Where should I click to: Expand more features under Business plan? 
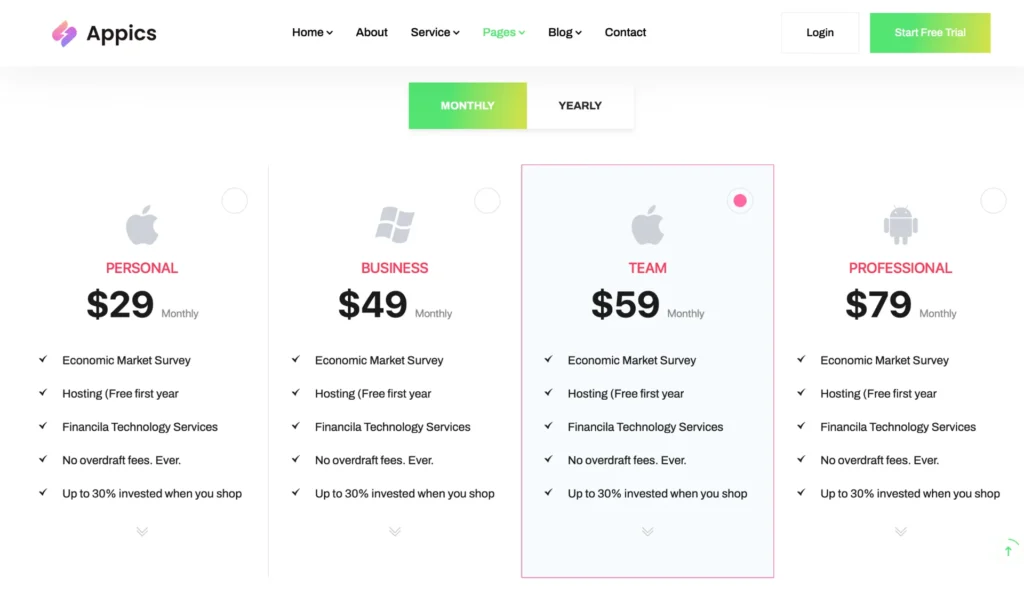click(x=395, y=532)
